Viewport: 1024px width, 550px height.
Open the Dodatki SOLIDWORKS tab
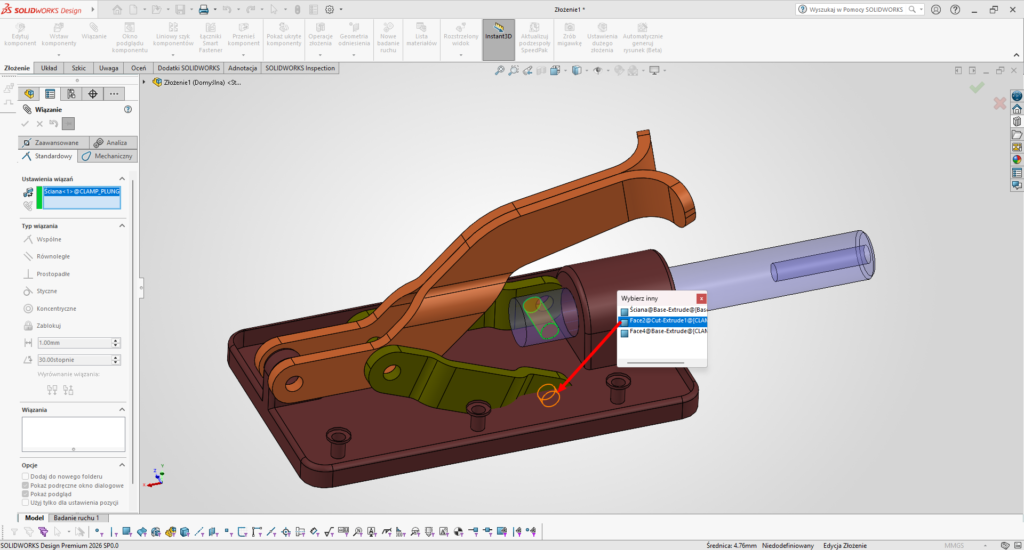coord(189,68)
